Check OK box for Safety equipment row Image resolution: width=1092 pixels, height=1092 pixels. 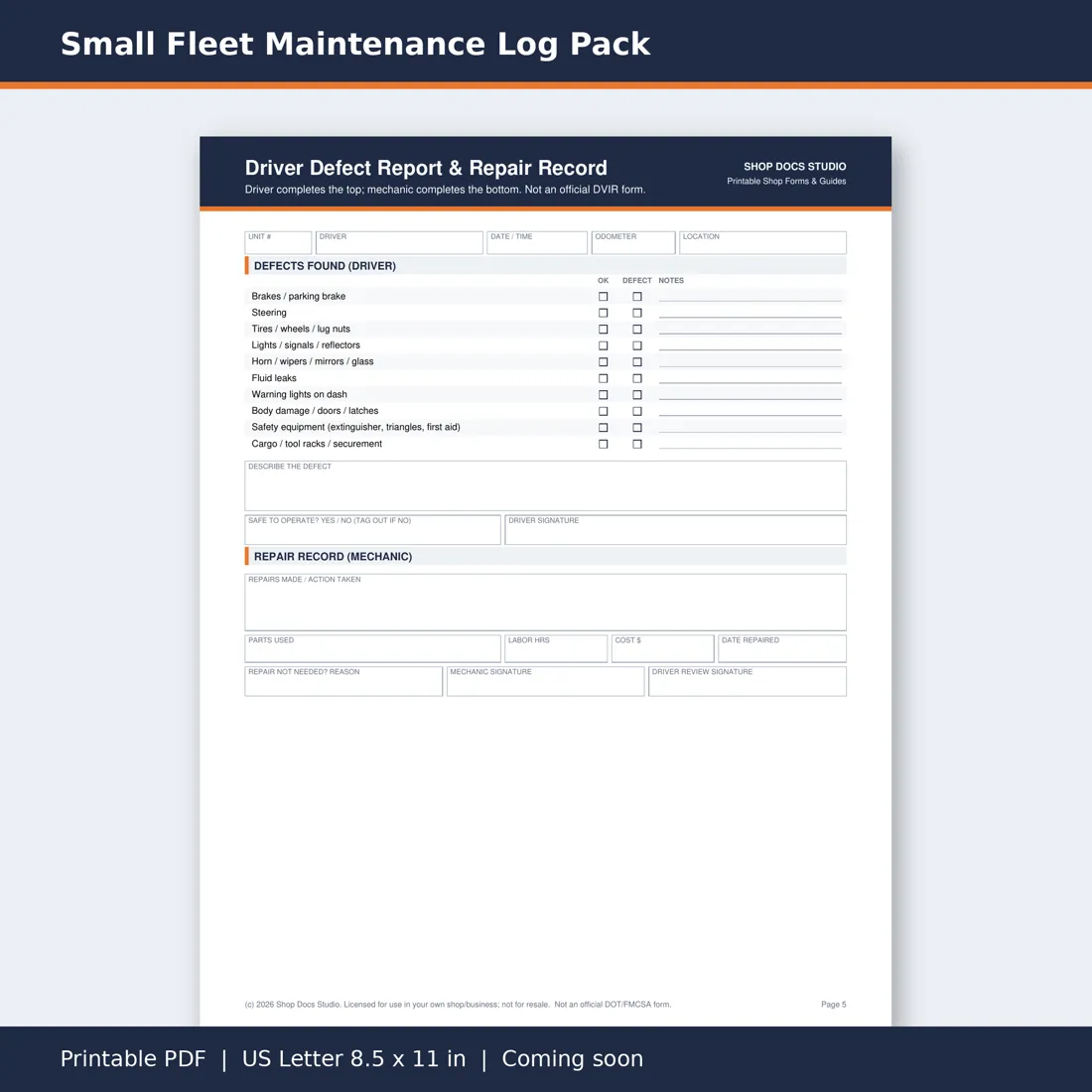604,428
